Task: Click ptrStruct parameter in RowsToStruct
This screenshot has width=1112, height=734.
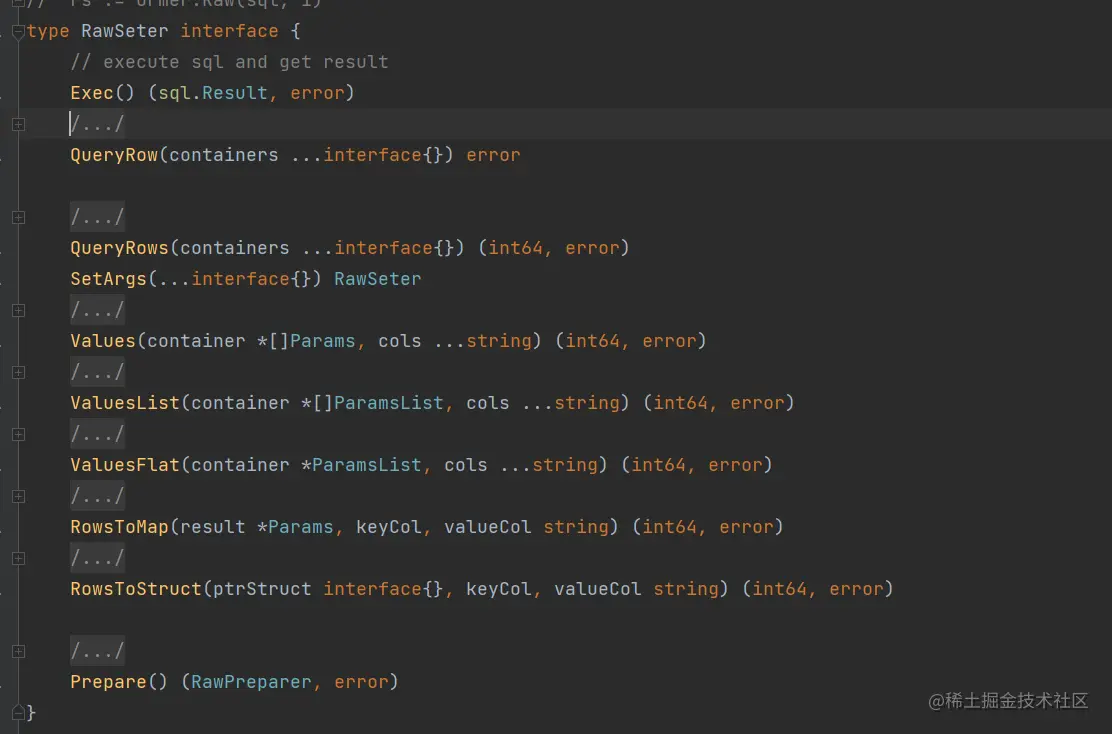Action: point(262,589)
